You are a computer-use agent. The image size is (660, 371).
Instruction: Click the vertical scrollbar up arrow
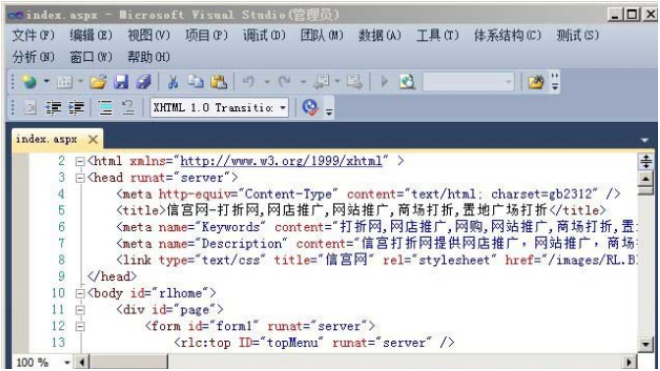click(646, 179)
